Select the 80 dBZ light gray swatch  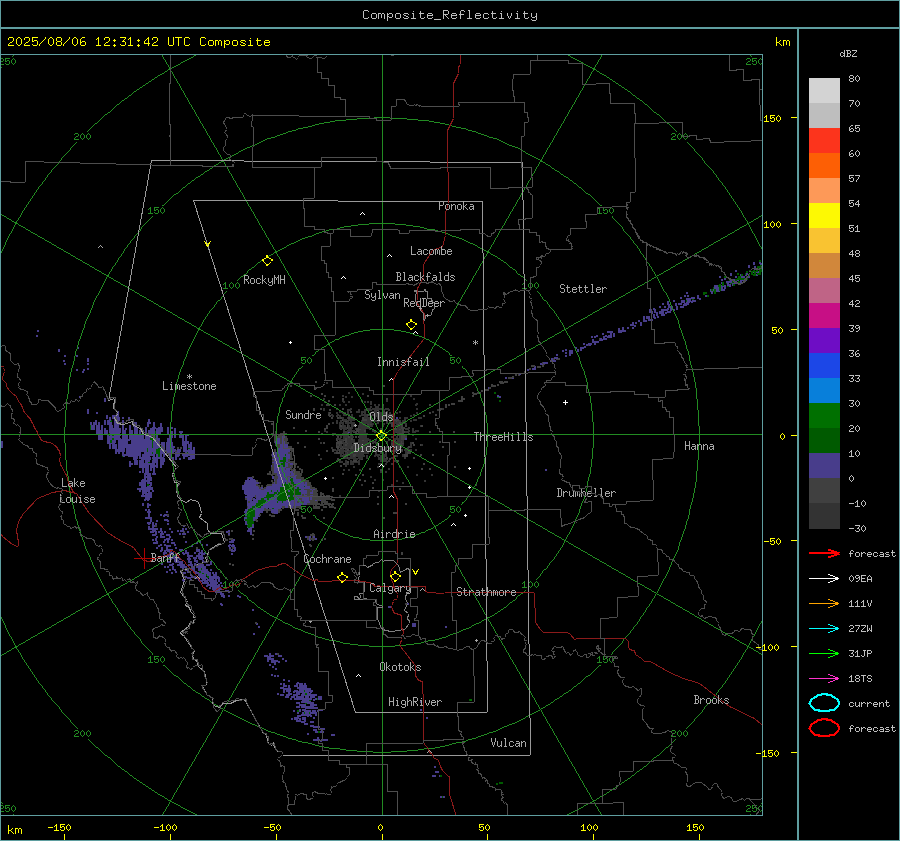[824, 91]
